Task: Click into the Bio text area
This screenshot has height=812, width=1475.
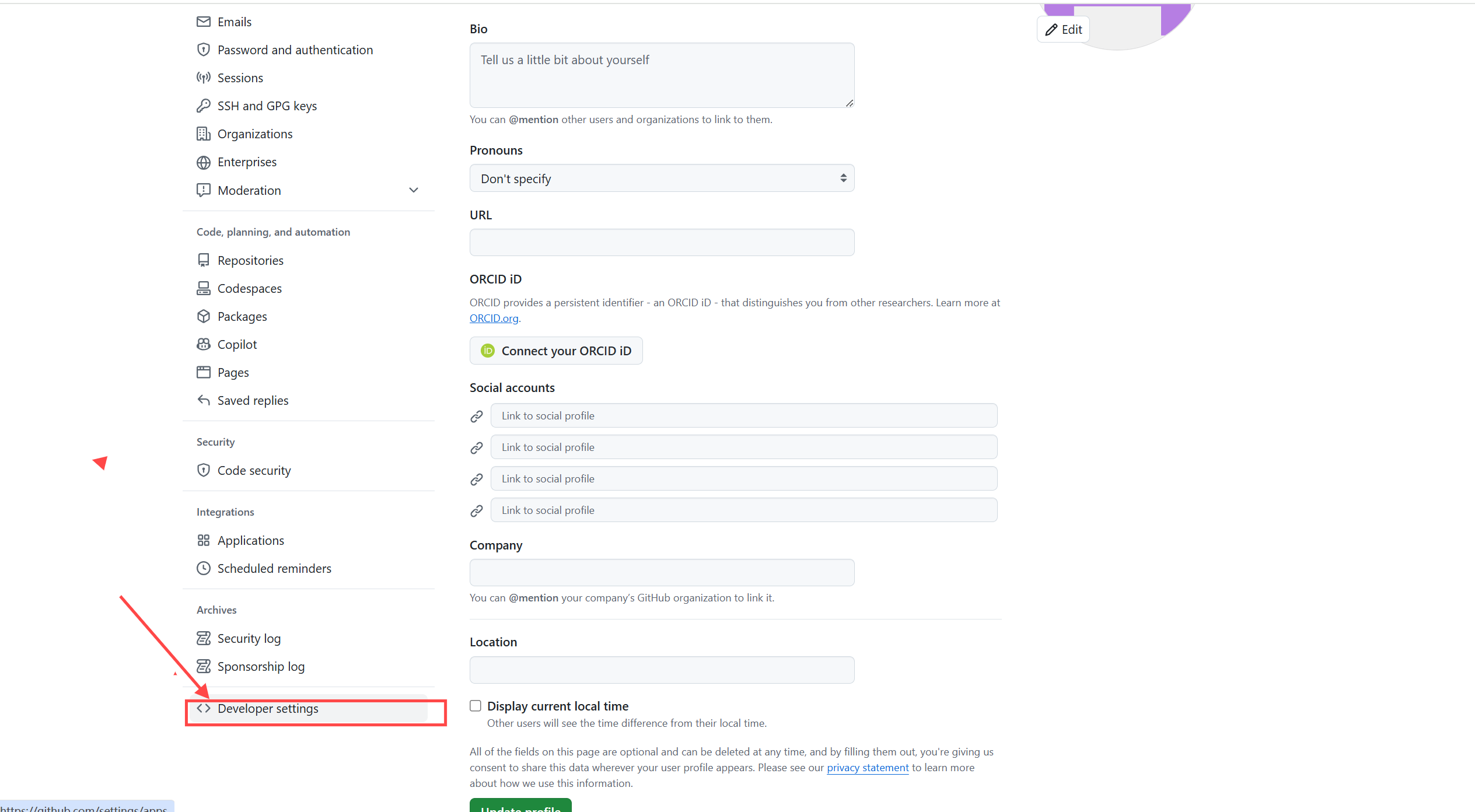Action: click(662, 75)
